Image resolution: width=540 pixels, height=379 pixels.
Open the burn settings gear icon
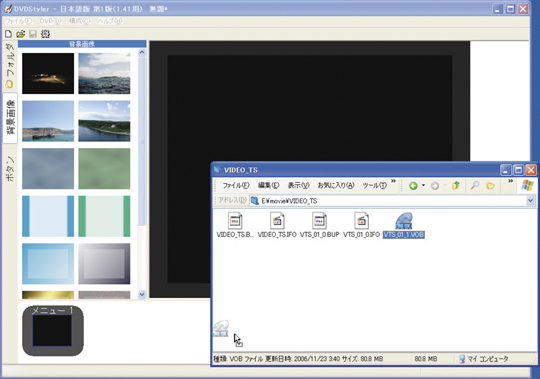click(45, 34)
